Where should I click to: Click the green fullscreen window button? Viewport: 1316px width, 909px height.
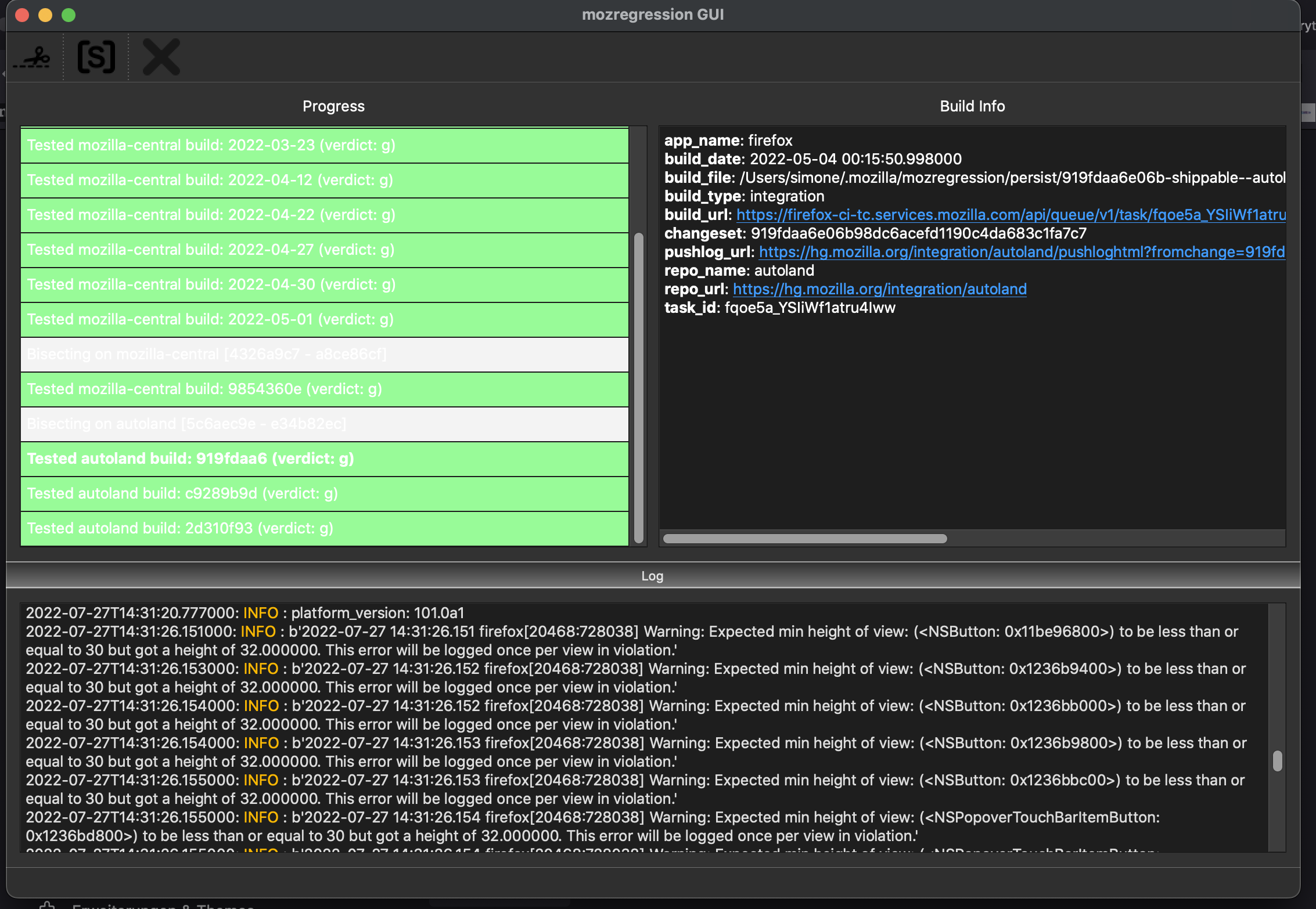pos(69,15)
